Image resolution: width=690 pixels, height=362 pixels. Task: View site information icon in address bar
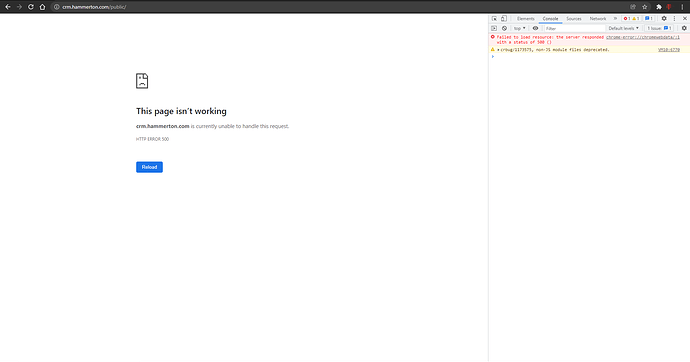point(56,7)
